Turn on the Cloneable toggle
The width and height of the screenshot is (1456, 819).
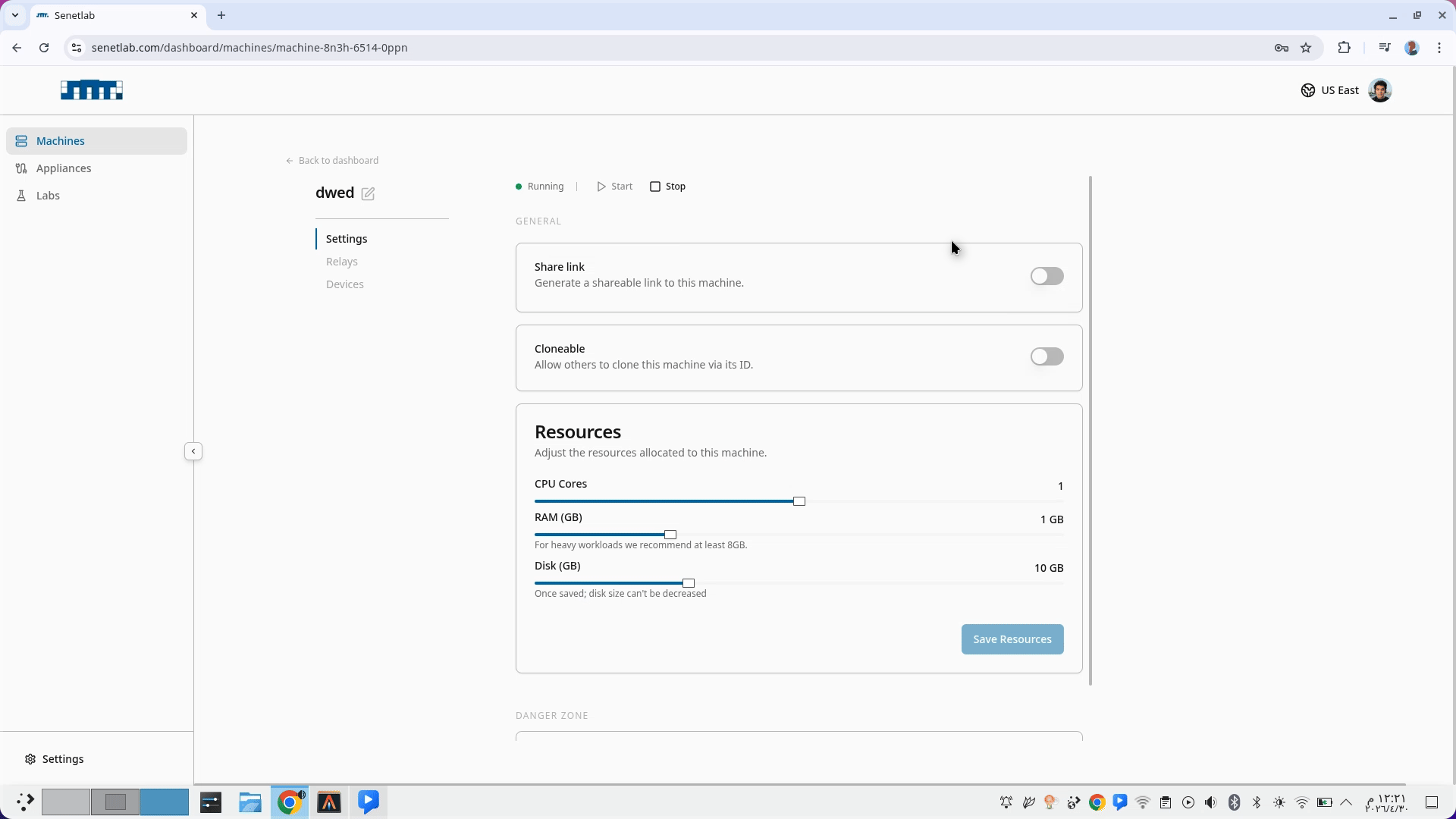tap(1046, 356)
